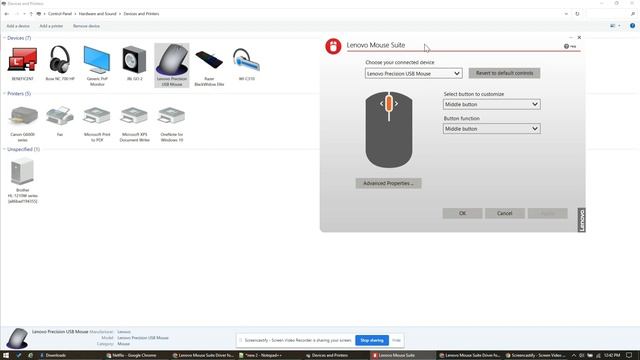
Task: Collapse the Unspecified (1) group
Action: click(4, 149)
